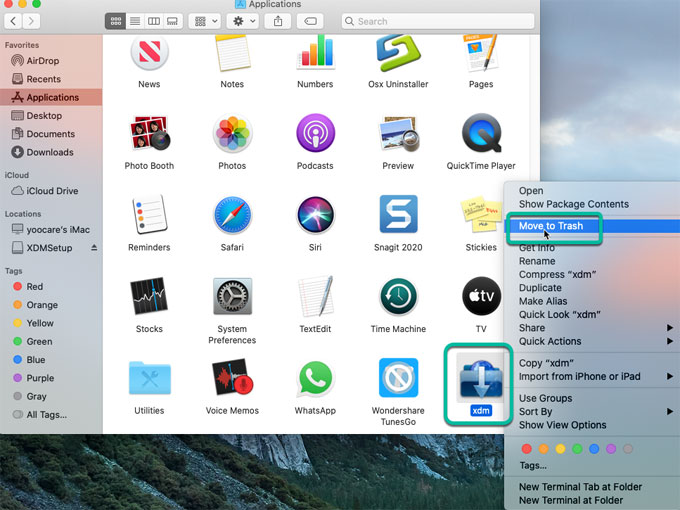680x510 pixels.
Task: Launch Snagit 2020 from Applications
Action: click(x=398, y=214)
